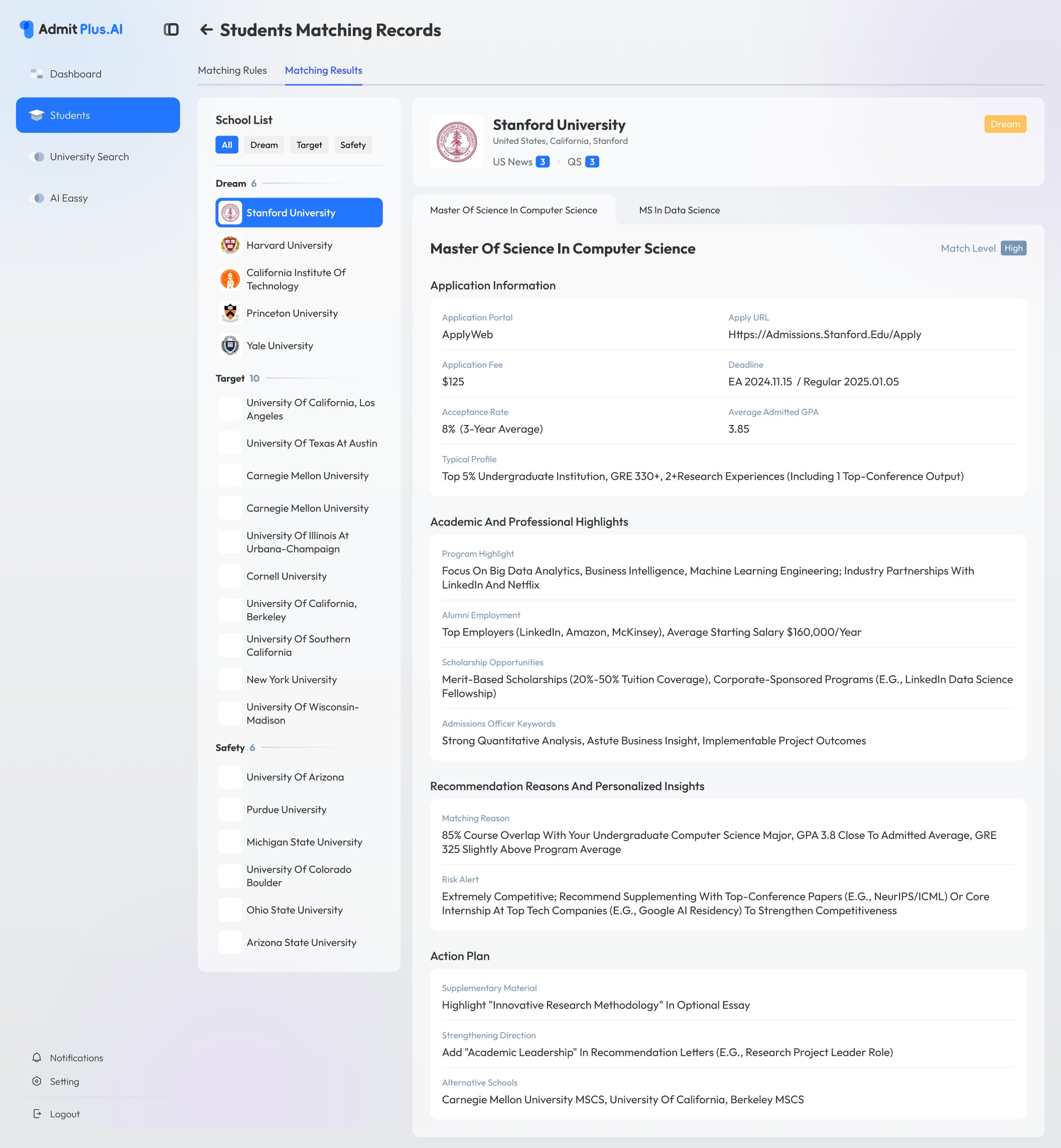
Task: Switch to the Matching Rules tab
Action: [x=232, y=71]
